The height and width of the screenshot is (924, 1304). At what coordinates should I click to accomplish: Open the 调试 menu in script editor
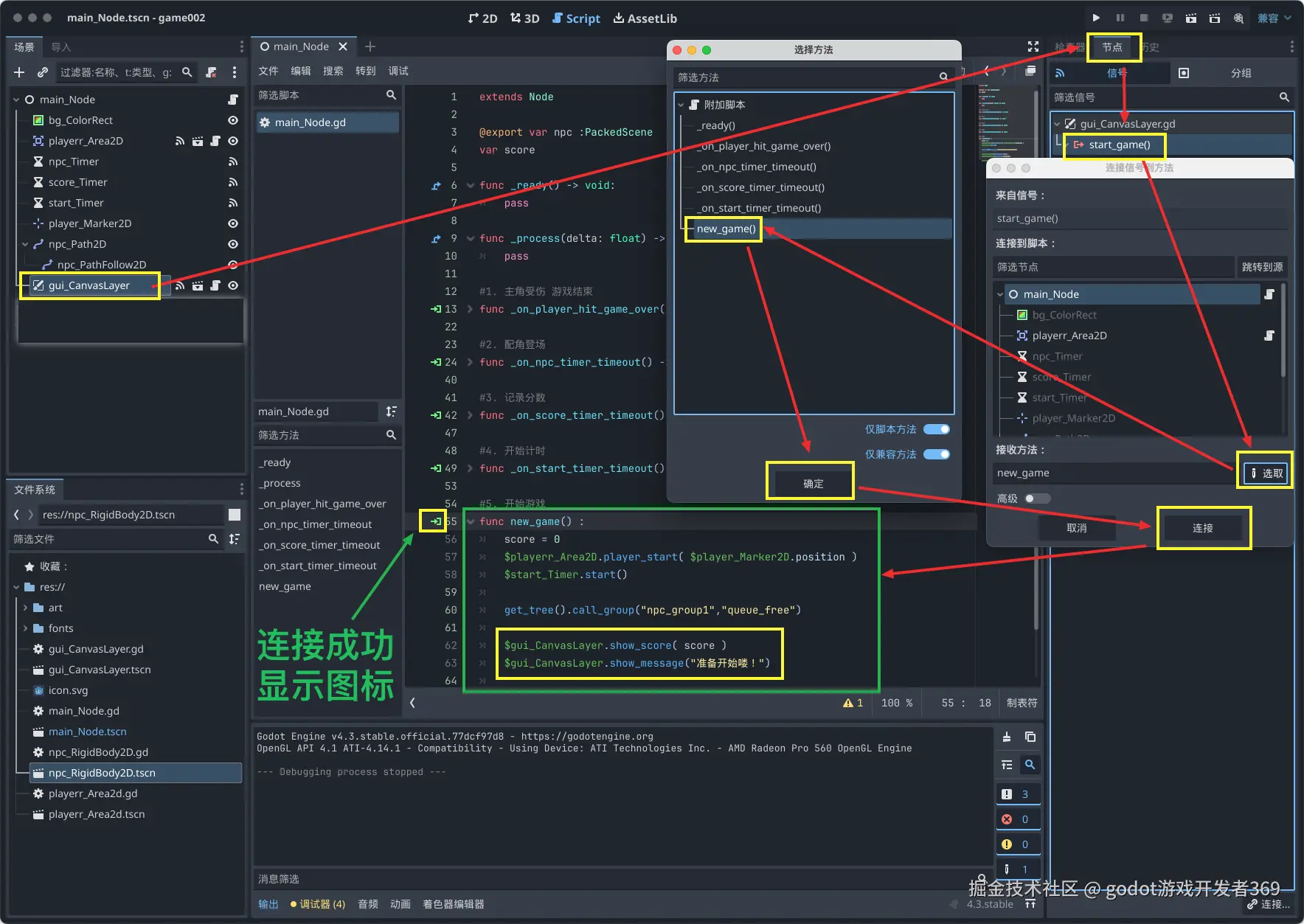coord(398,71)
